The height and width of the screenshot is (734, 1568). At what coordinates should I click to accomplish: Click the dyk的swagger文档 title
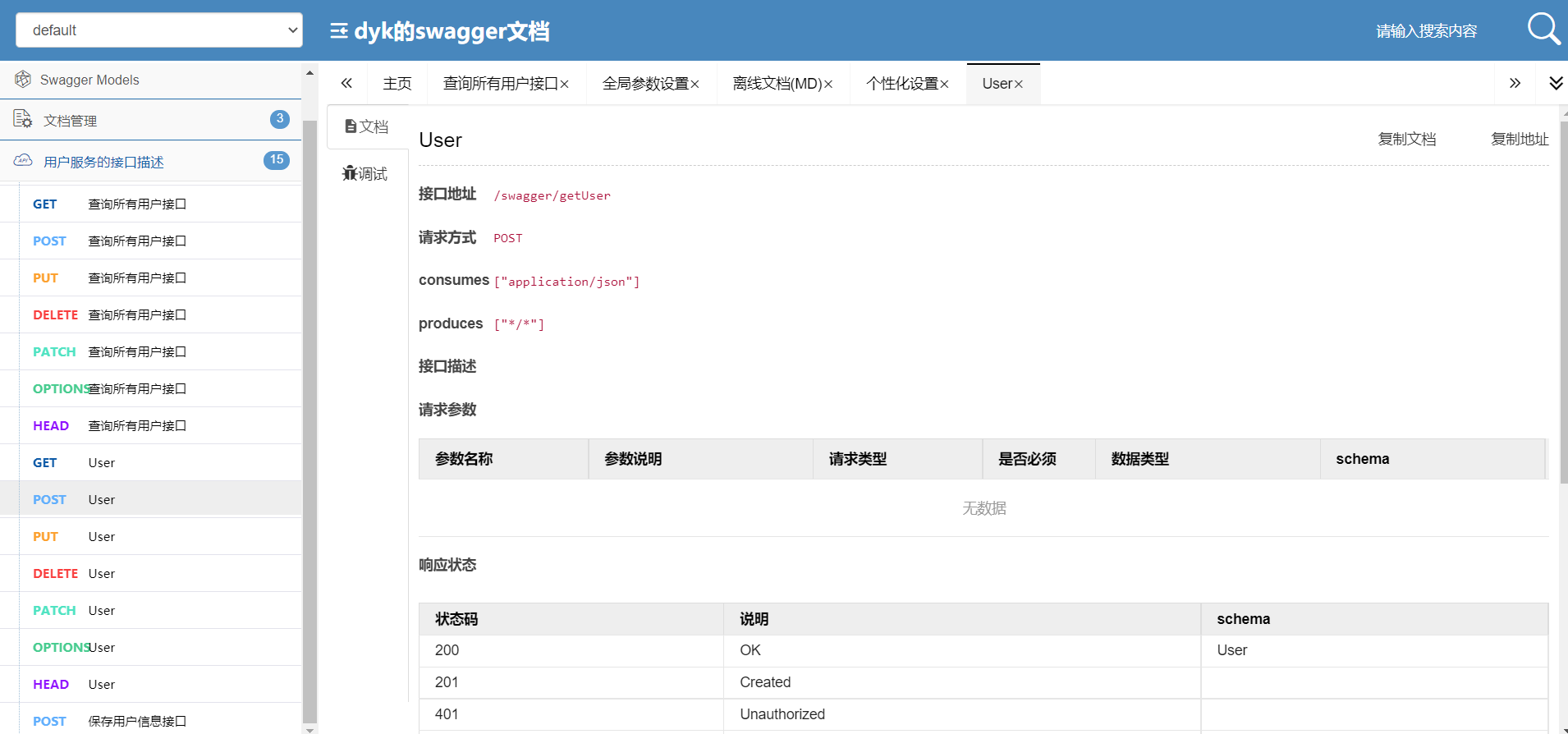[452, 31]
